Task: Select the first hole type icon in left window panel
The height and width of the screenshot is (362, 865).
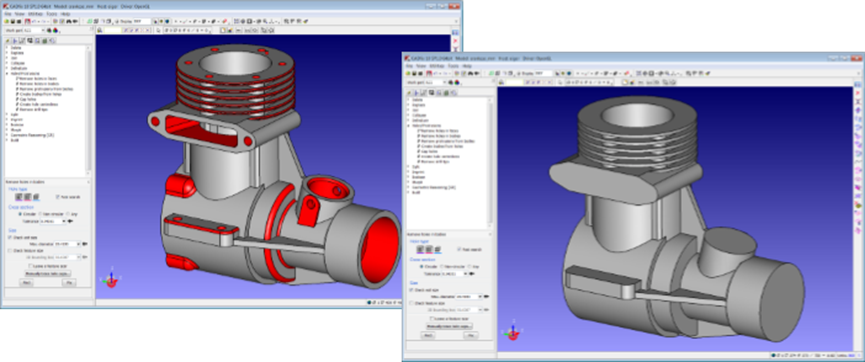Action: [x=18, y=196]
